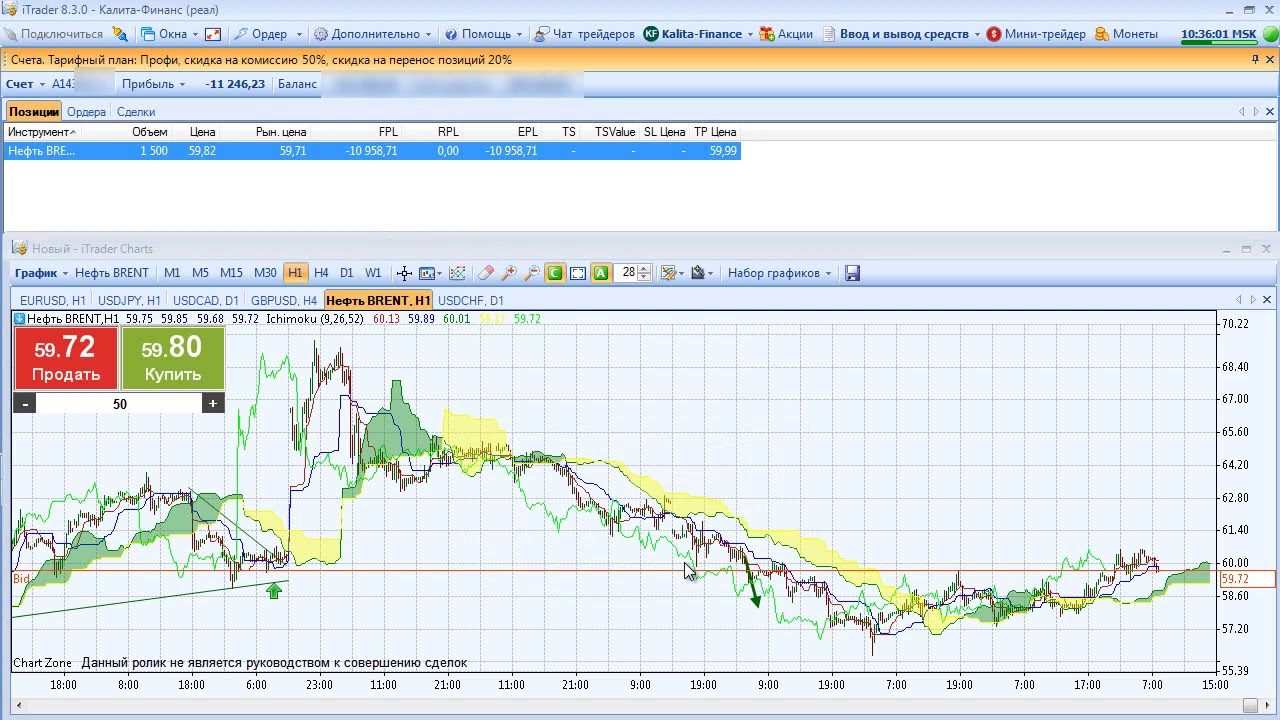Switch to the Ордера tab
Image resolution: width=1280 pixels, height=720 pixels.
click(86, 112)
